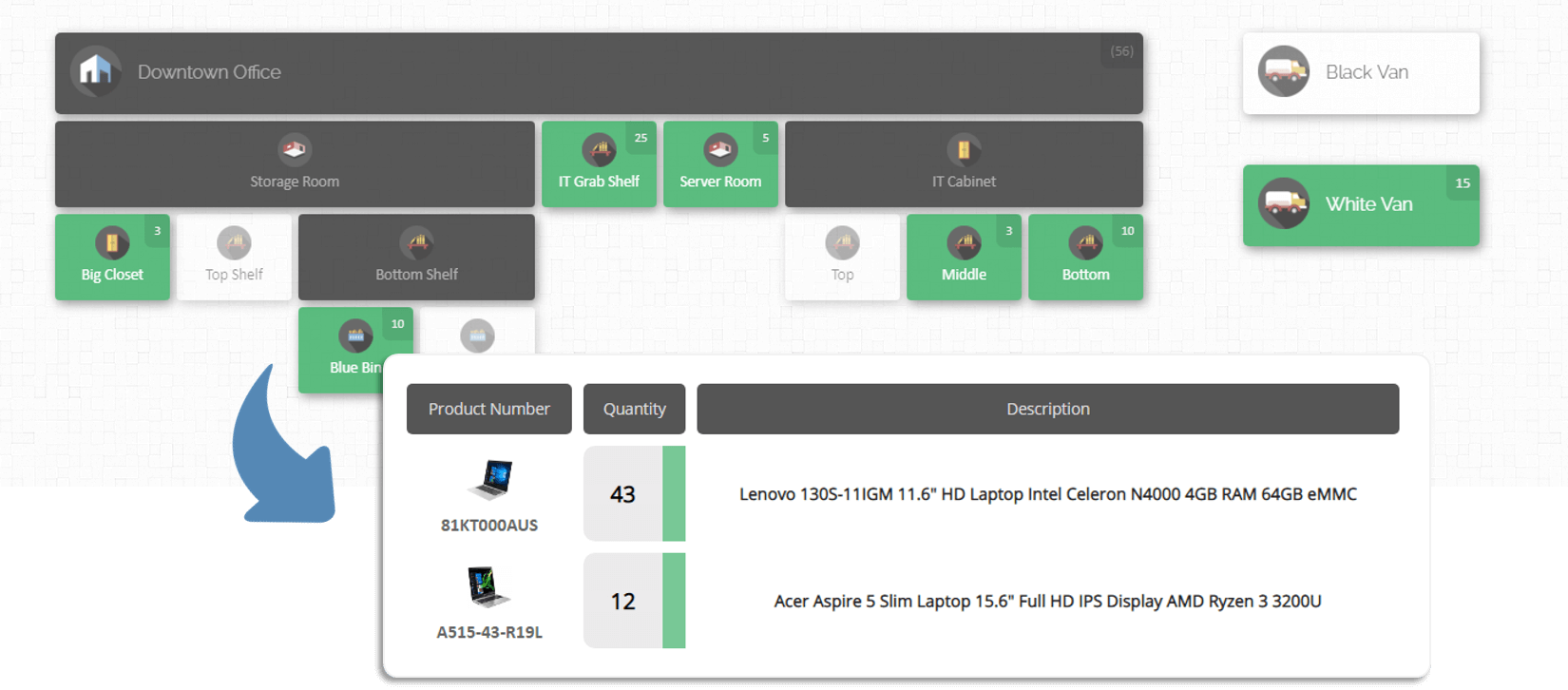Screen dimensions: 1568x690
Task: Click the Middle shelf icon
Action: [x=964, y=242]
